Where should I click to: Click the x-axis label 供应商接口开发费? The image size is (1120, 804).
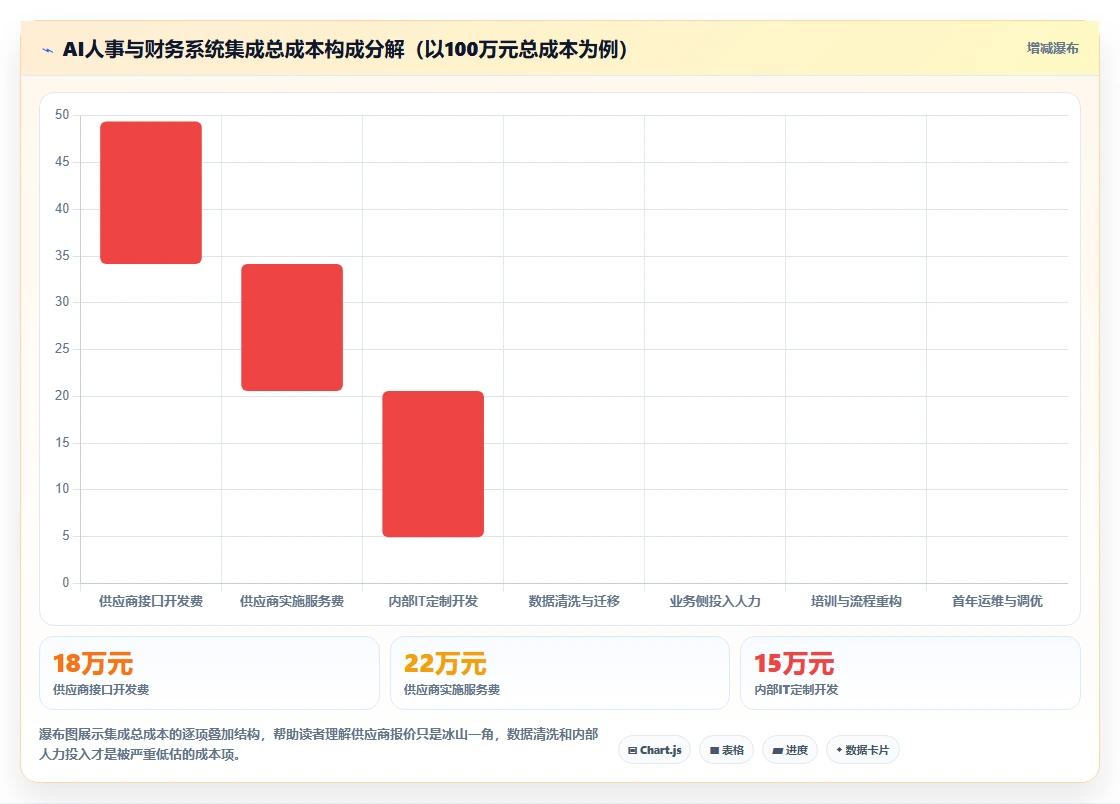[x=151, y=601]
